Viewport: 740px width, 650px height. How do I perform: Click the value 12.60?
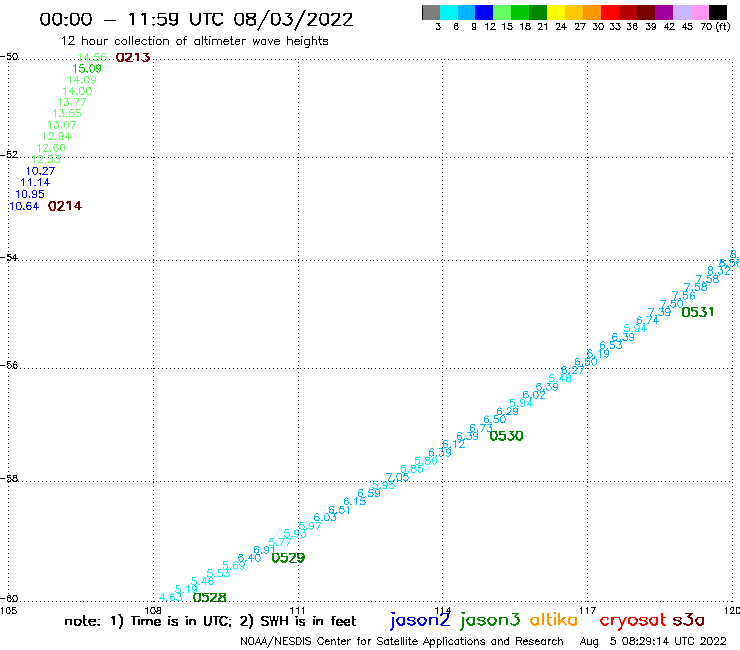(x=51, y=148)
